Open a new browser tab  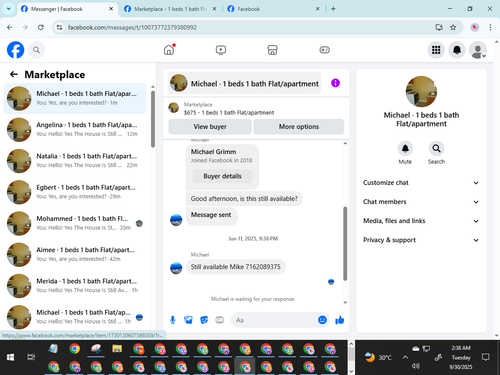[333, 9]
